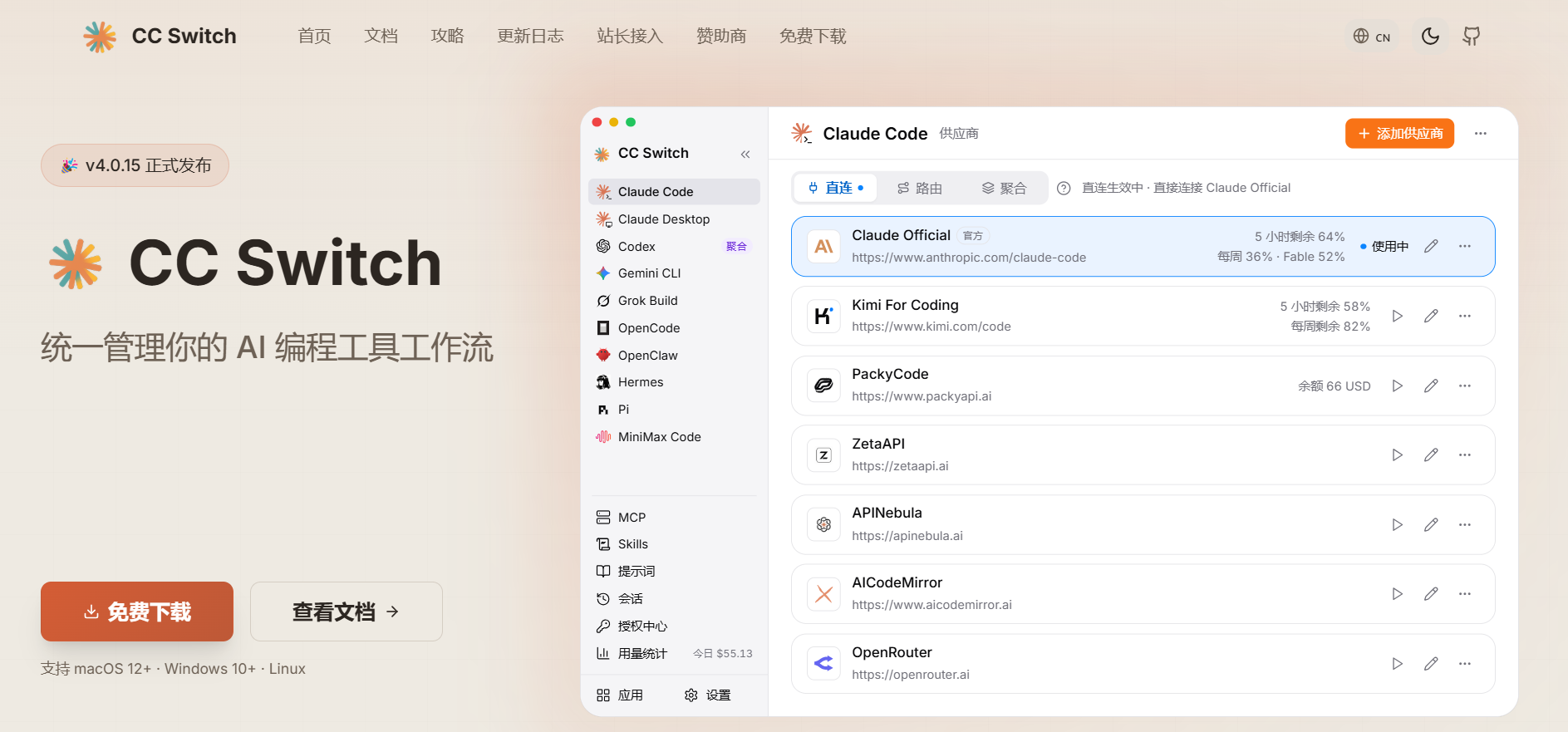Open the header more-options menu beside 添加供应商
Screen dimensions: 1568x732
pos(1481,133)
